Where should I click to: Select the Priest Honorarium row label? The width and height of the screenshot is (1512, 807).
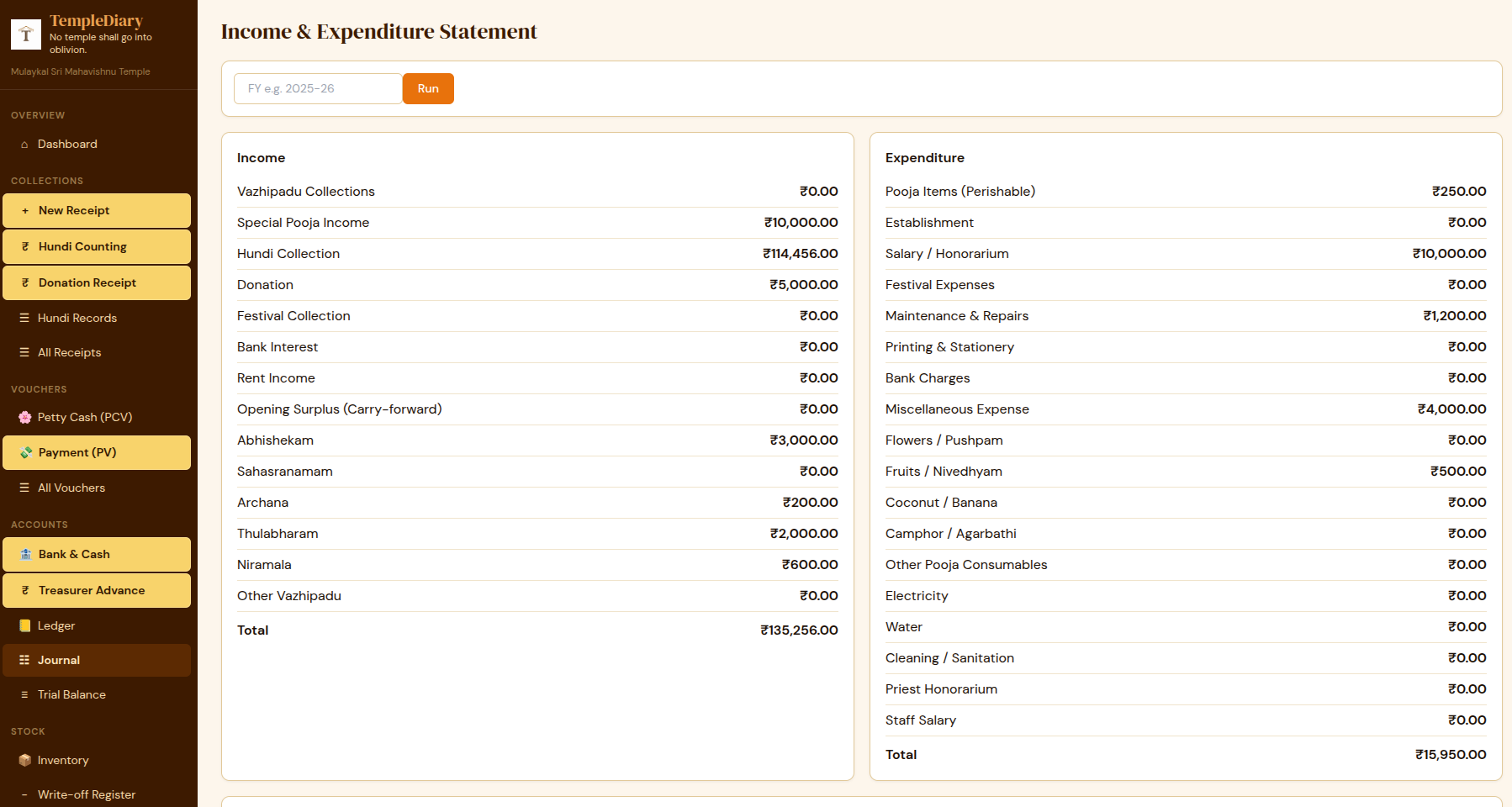pos(941,689)
